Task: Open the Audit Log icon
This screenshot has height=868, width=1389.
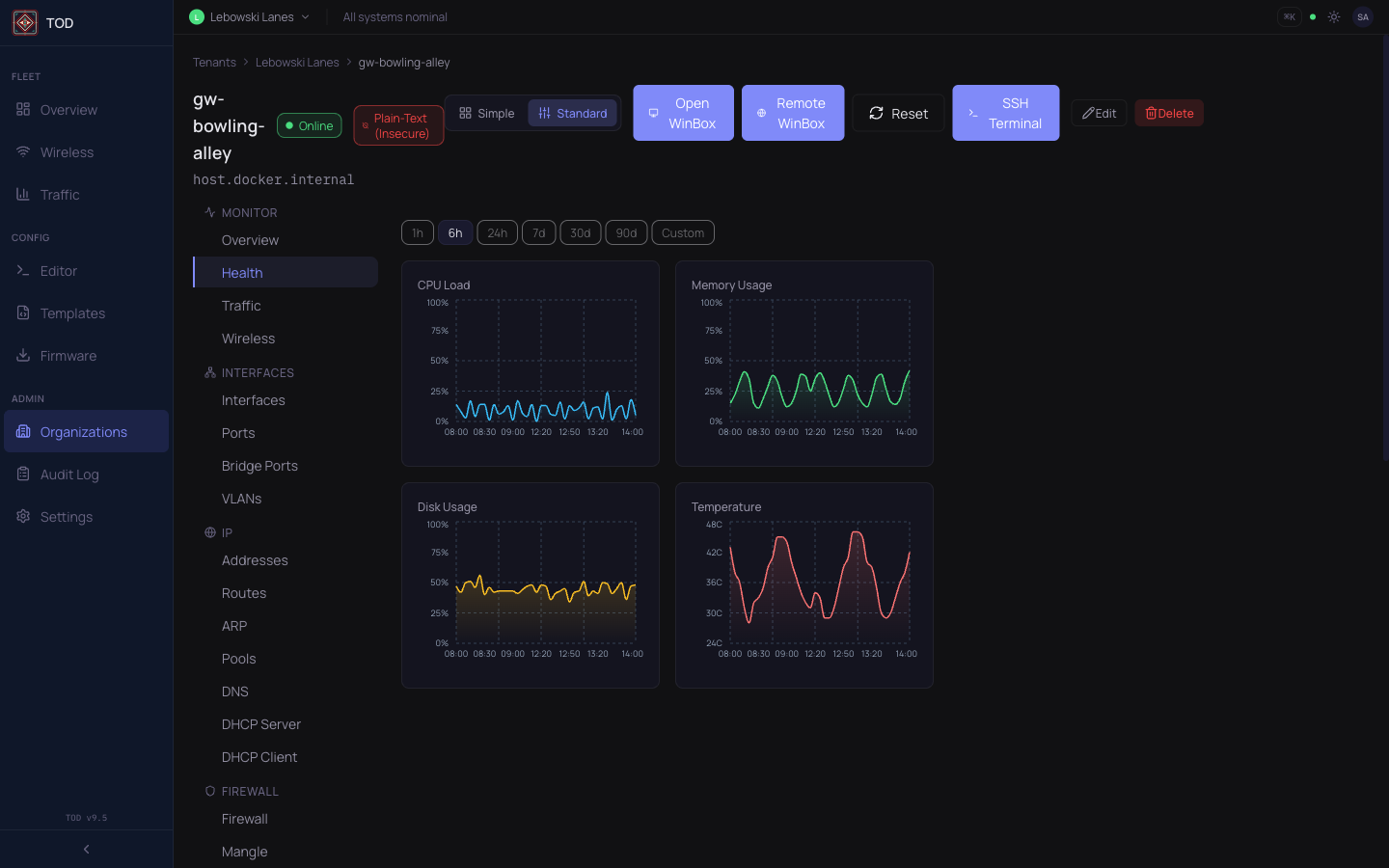Action: tap(22, 474)
